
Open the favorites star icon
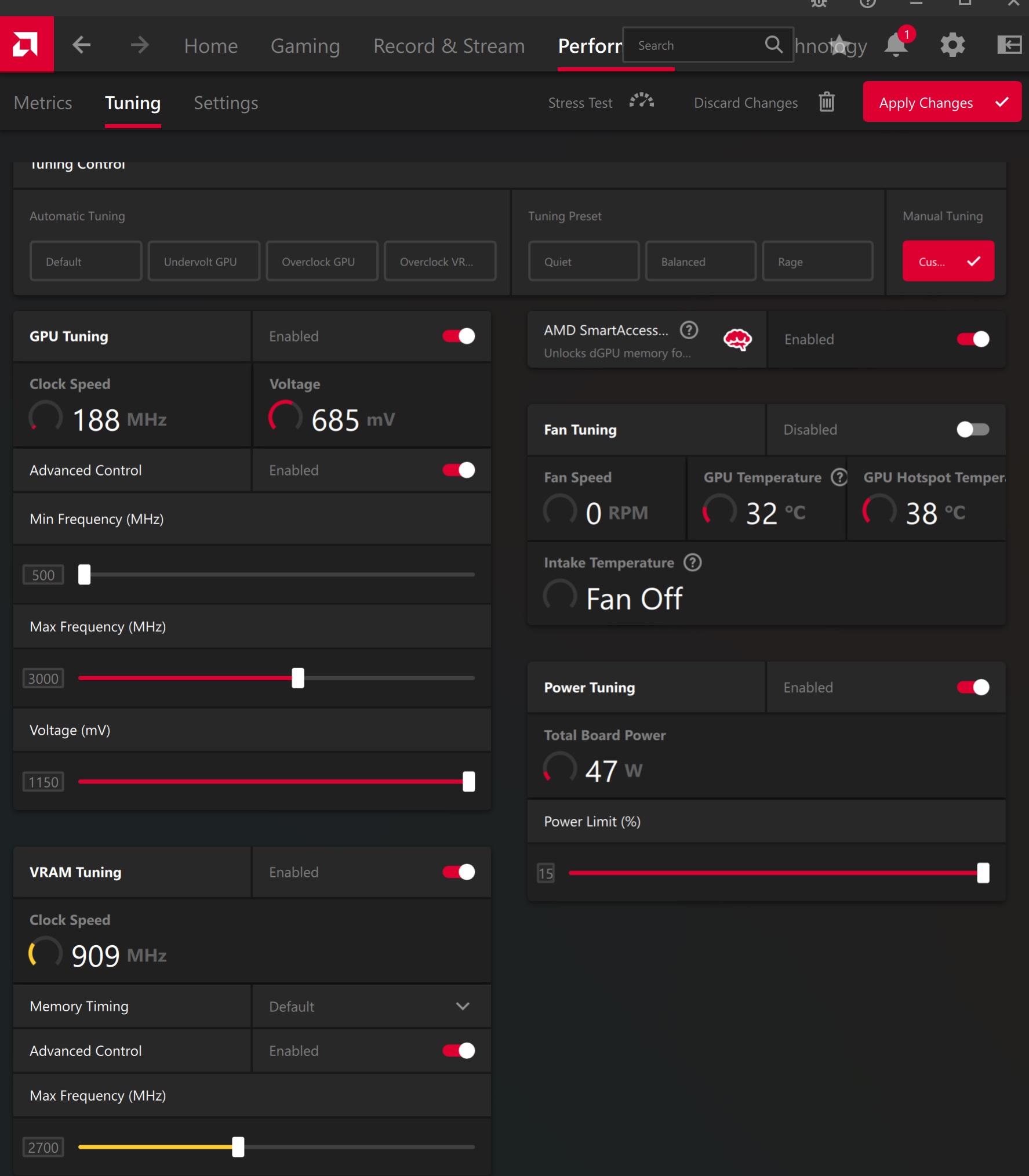[x=839, y=45]
